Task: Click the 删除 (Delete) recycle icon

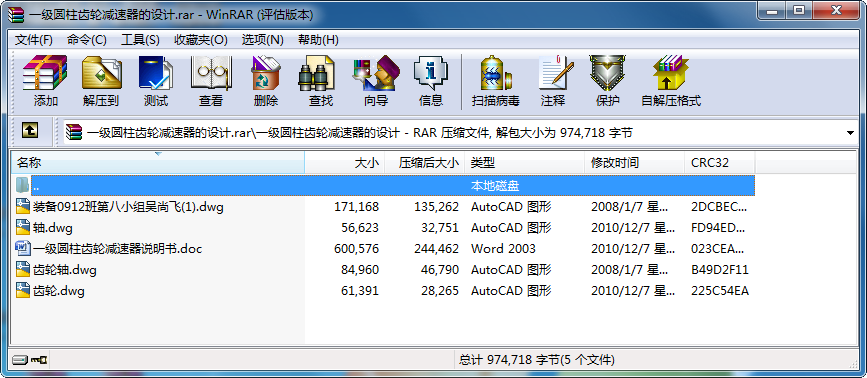Action: click(265, 81)
